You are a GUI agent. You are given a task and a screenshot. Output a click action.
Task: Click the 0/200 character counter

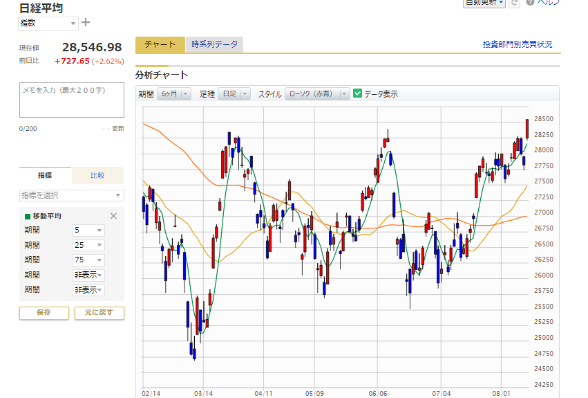tap(28, 129)
